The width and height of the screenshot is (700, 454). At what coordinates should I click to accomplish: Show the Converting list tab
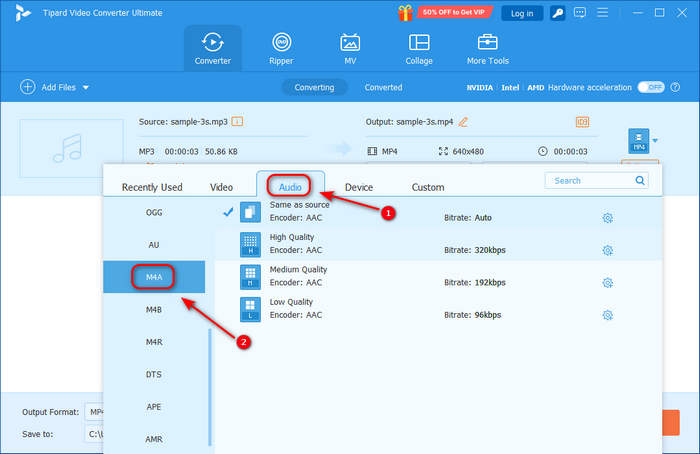point(314,87)
